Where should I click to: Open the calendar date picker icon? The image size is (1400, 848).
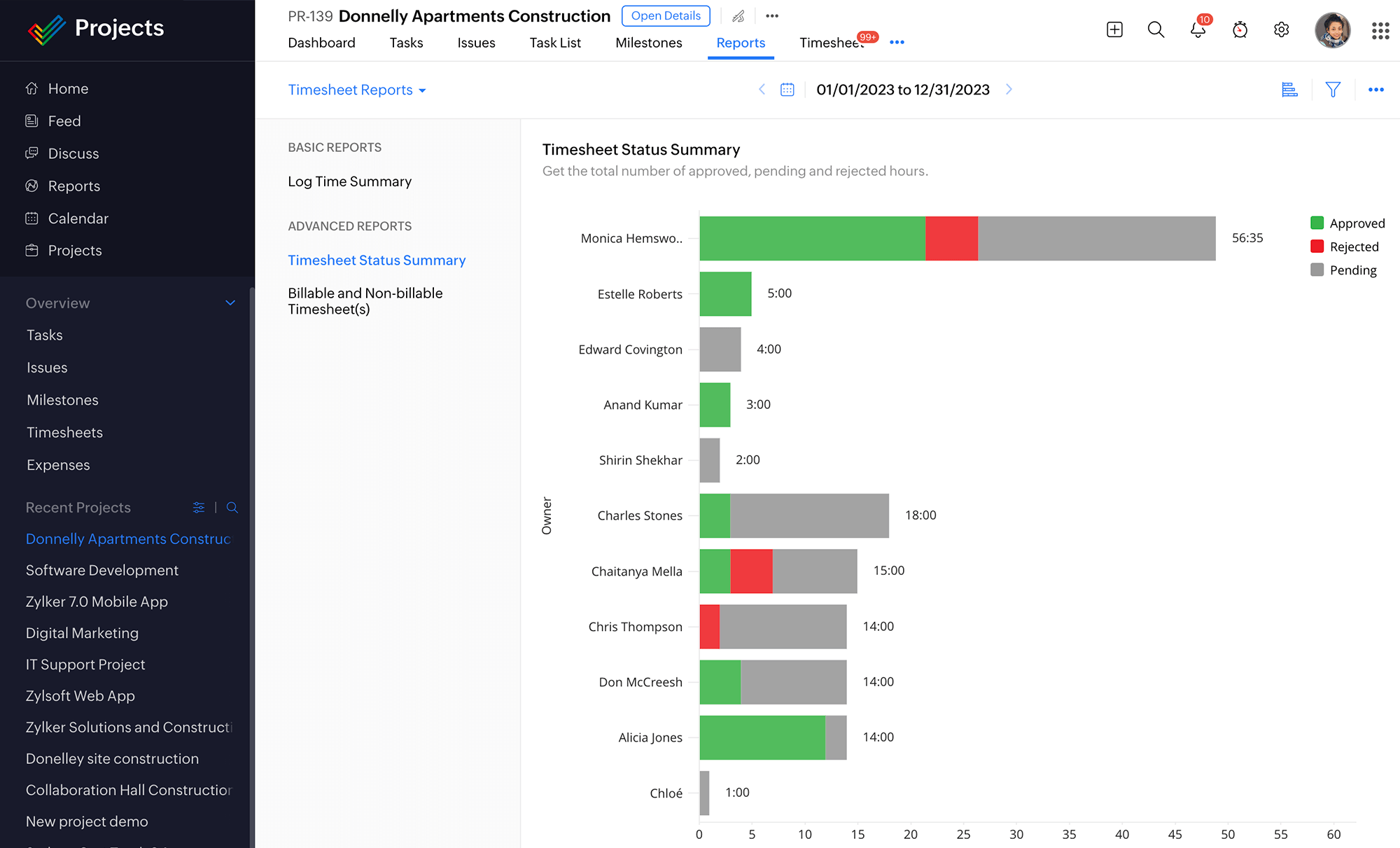coord(787,90)
